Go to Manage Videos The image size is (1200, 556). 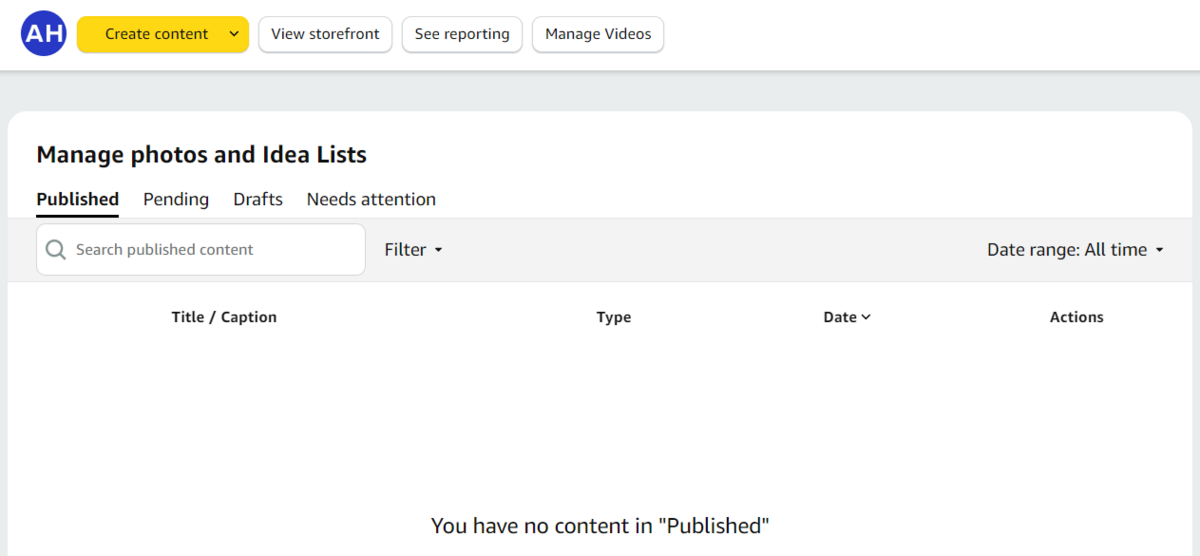point(598,34)
